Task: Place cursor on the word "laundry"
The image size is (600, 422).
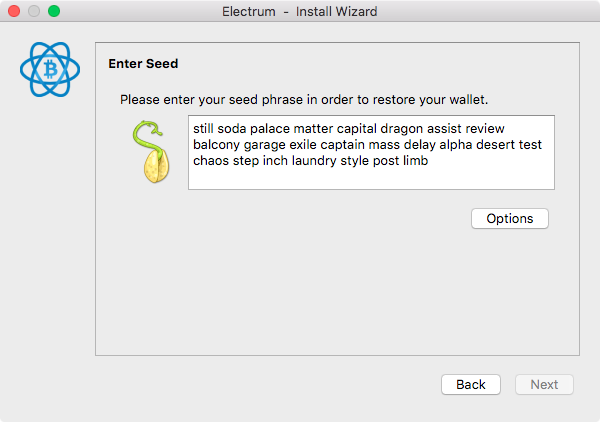Action: click(x=314, y=161)
